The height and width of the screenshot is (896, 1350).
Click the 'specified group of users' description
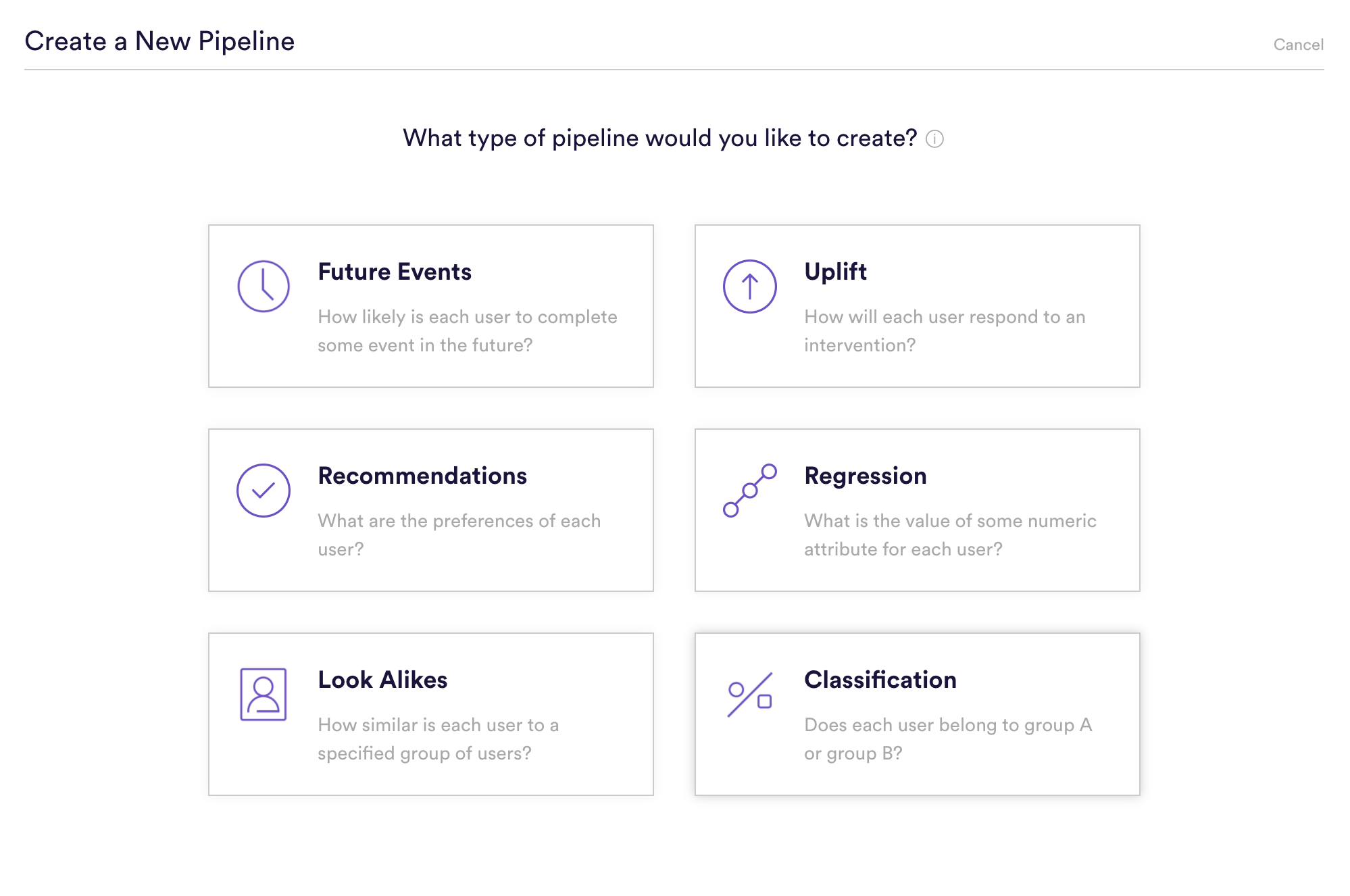point(438,739)
